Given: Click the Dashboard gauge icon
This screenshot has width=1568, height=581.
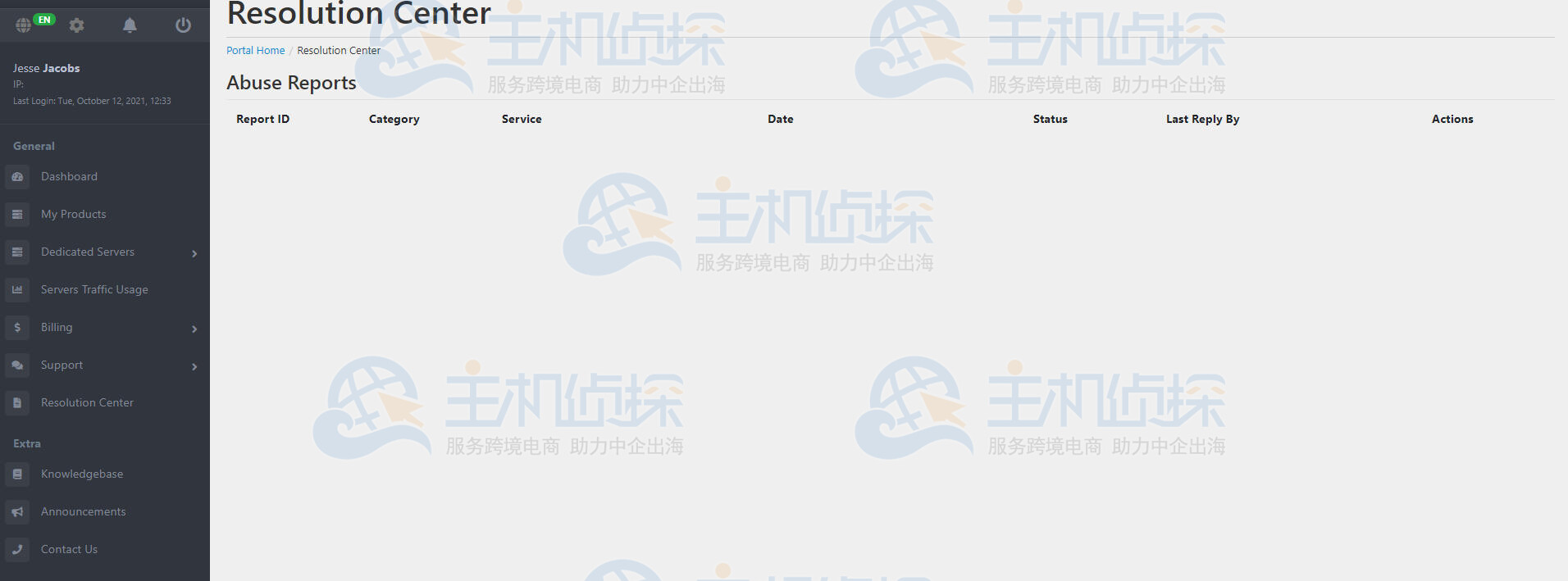Looking at the screenshot, I should pos(17,177).
